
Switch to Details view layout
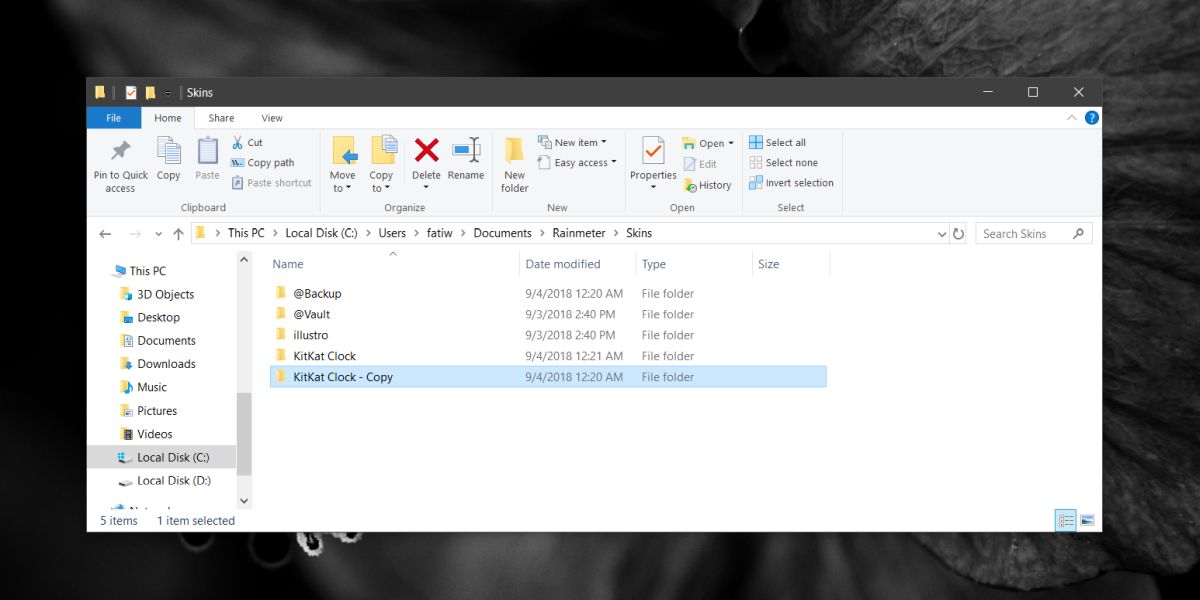tap(1066, 521)
